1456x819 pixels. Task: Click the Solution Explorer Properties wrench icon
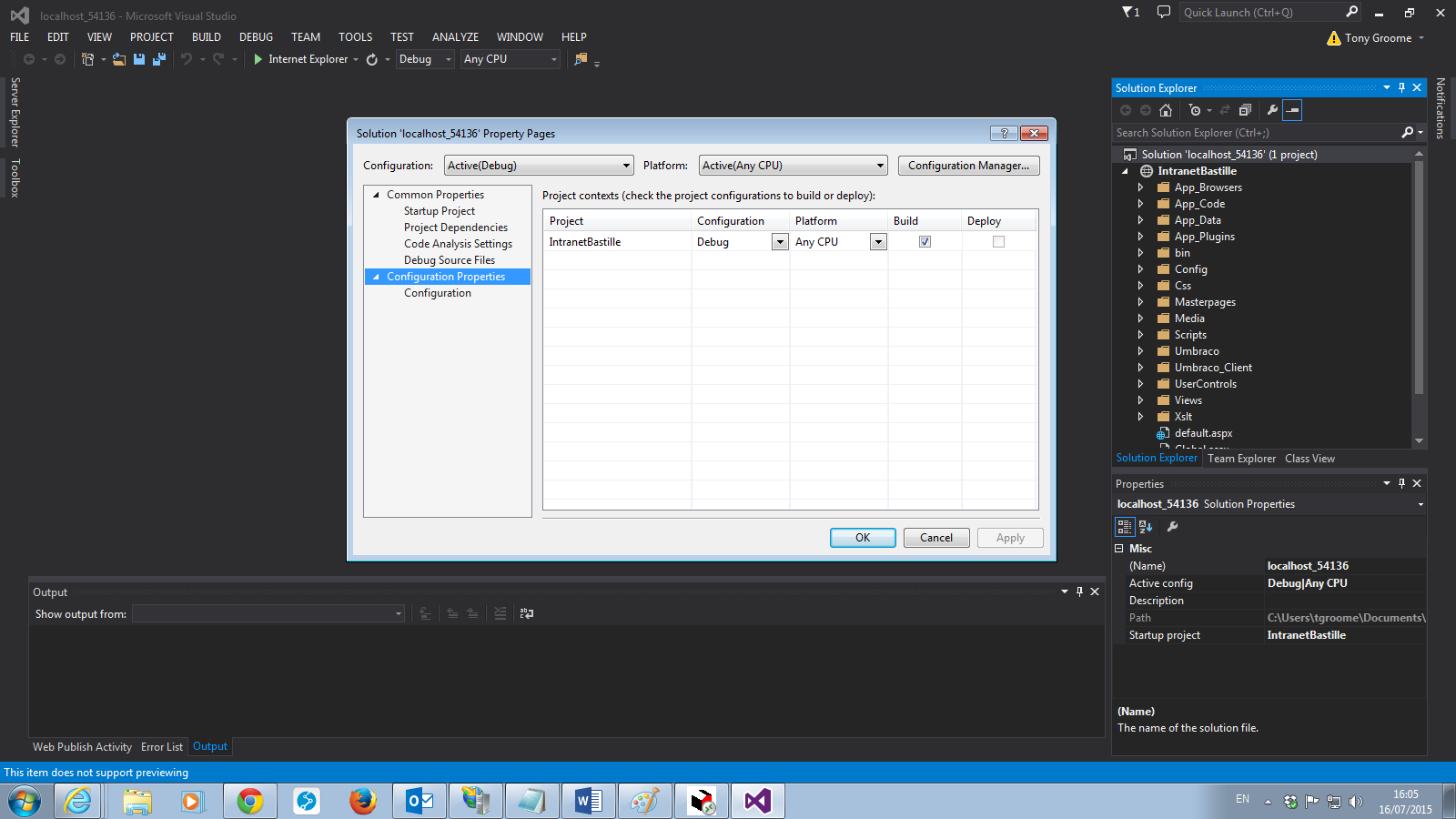point(1272,110)
